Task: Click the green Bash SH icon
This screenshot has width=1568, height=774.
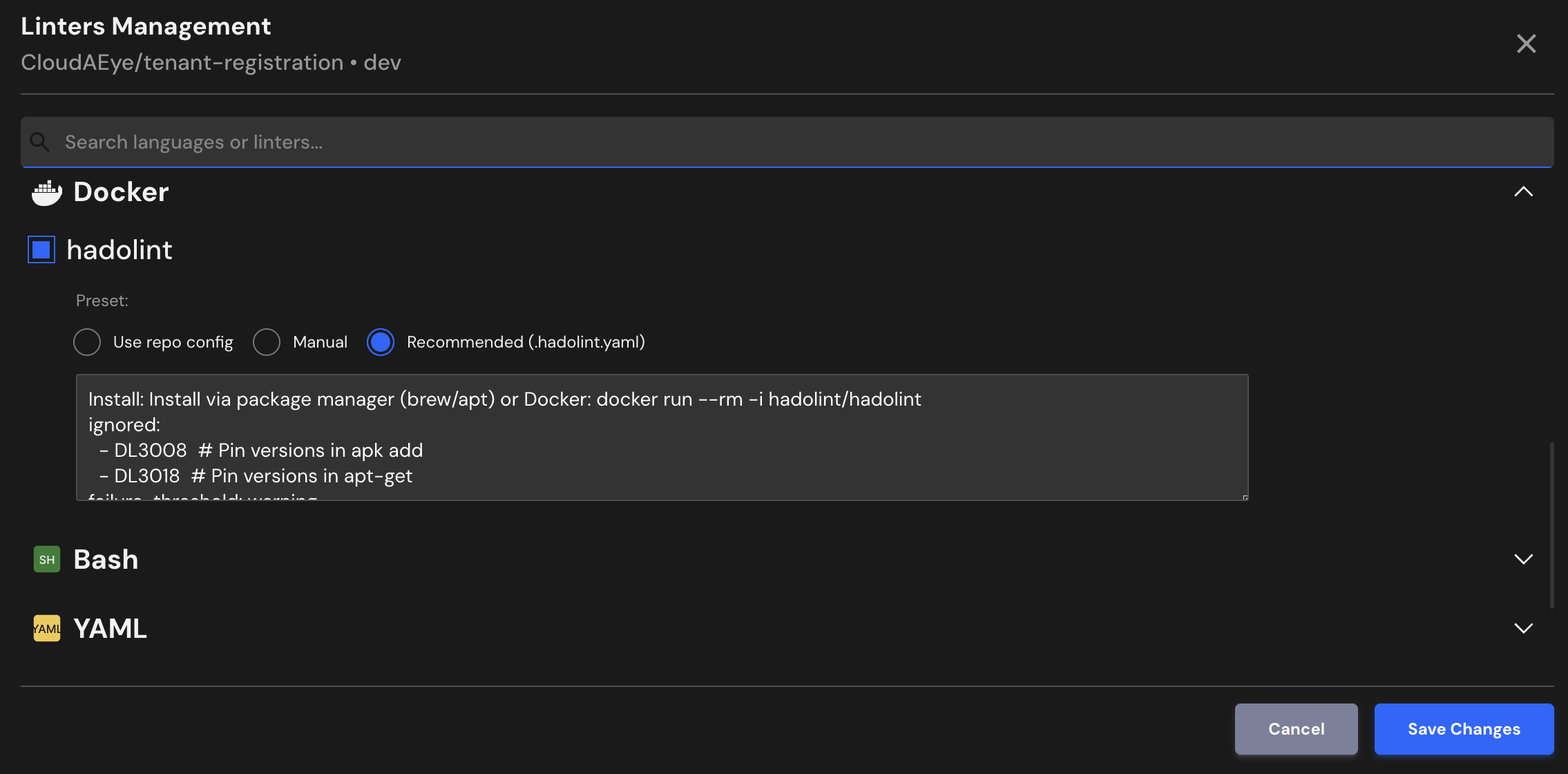Action: (x=47, y=559)
